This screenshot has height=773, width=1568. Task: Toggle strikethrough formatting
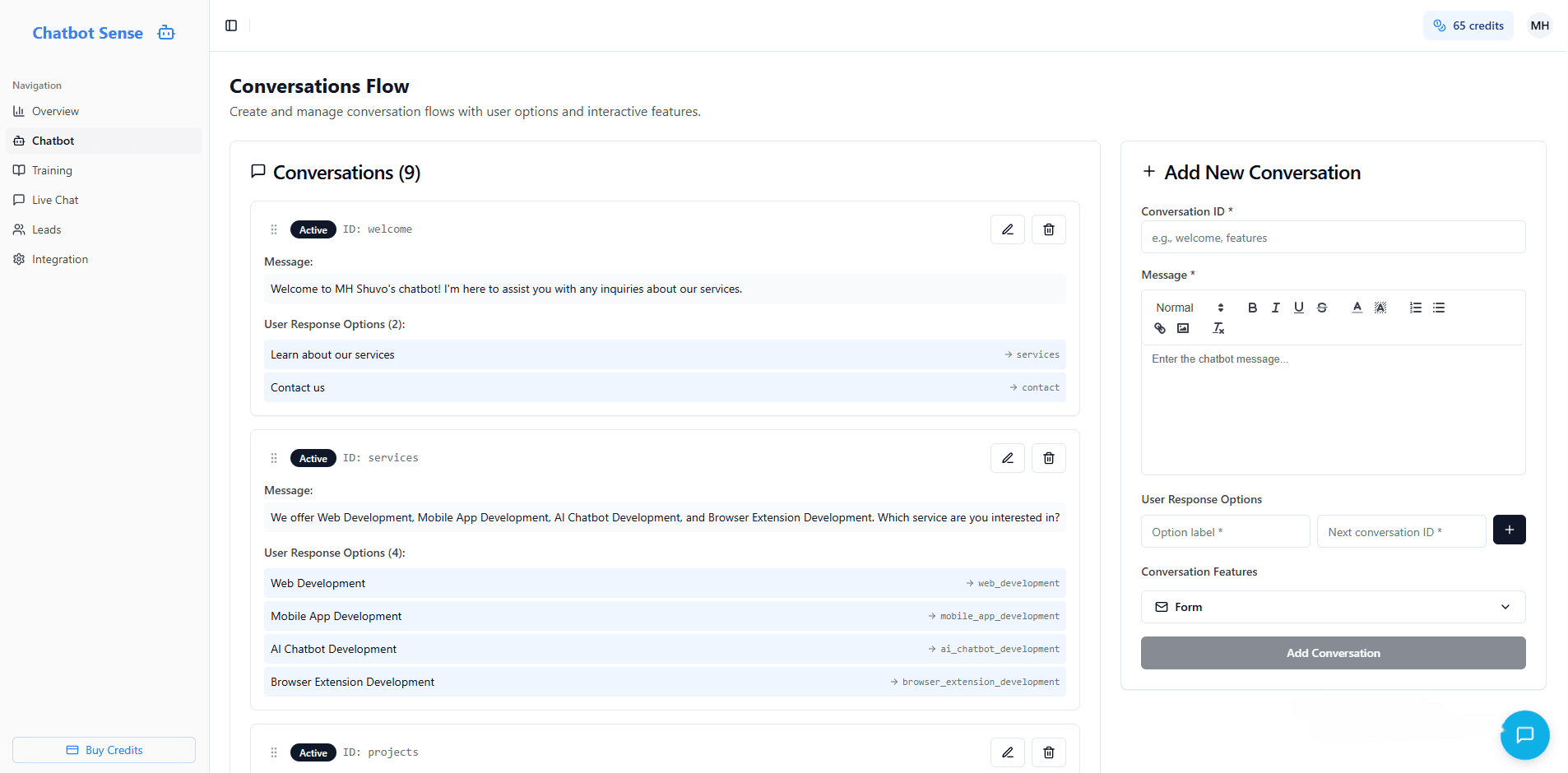(1322, 307)
